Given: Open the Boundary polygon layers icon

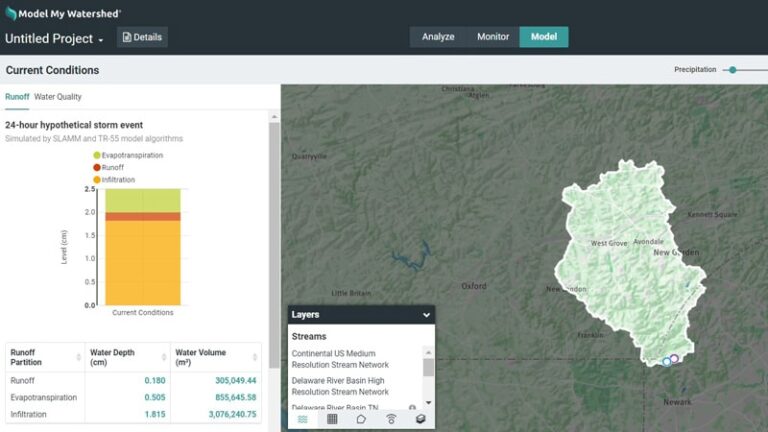Looking at the screenshot, I should pos(361,419).
